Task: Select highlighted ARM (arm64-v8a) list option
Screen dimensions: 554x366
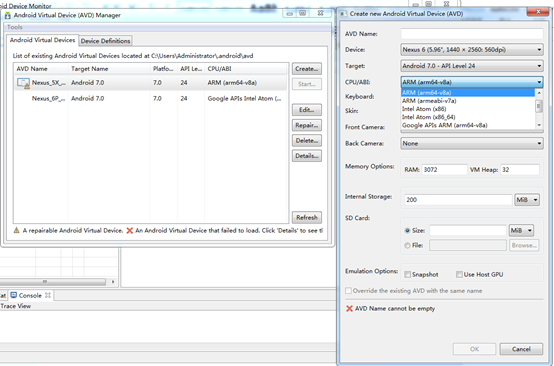Action: coord(468,93)
